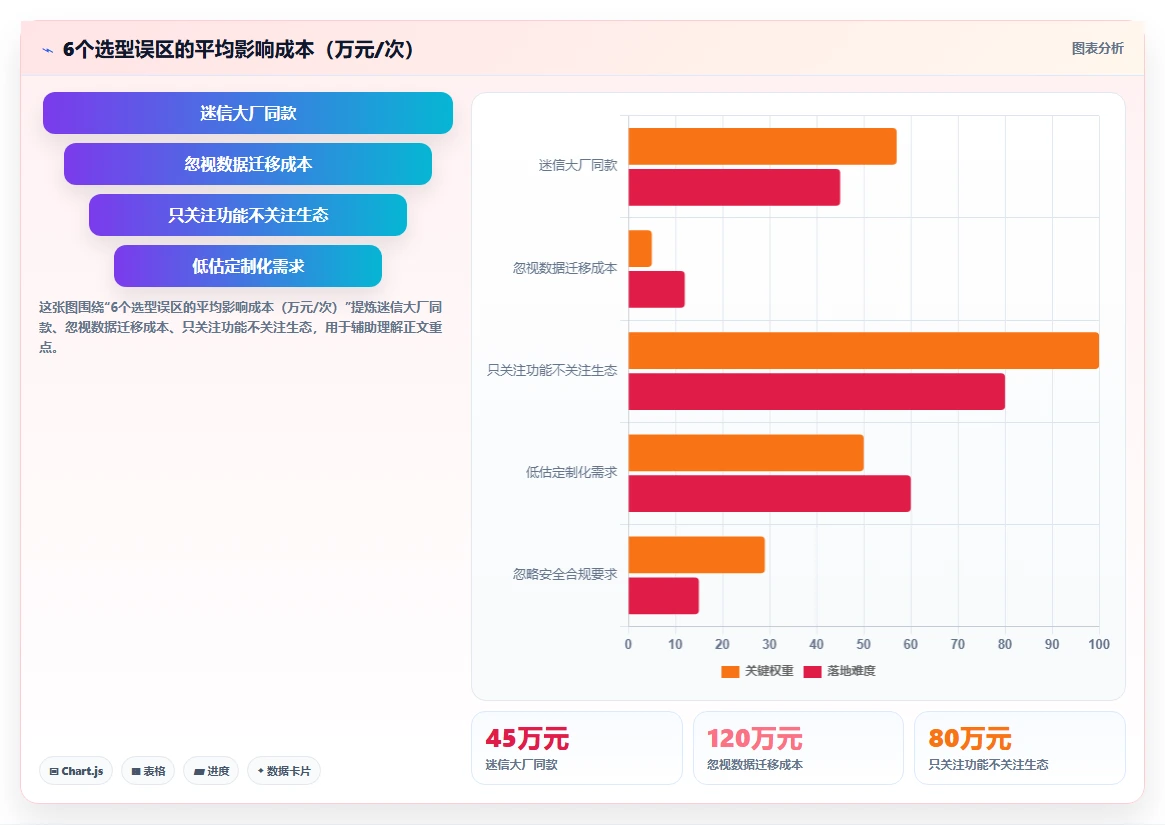Click the 数据卡片 tag chip

pos(284,771)
